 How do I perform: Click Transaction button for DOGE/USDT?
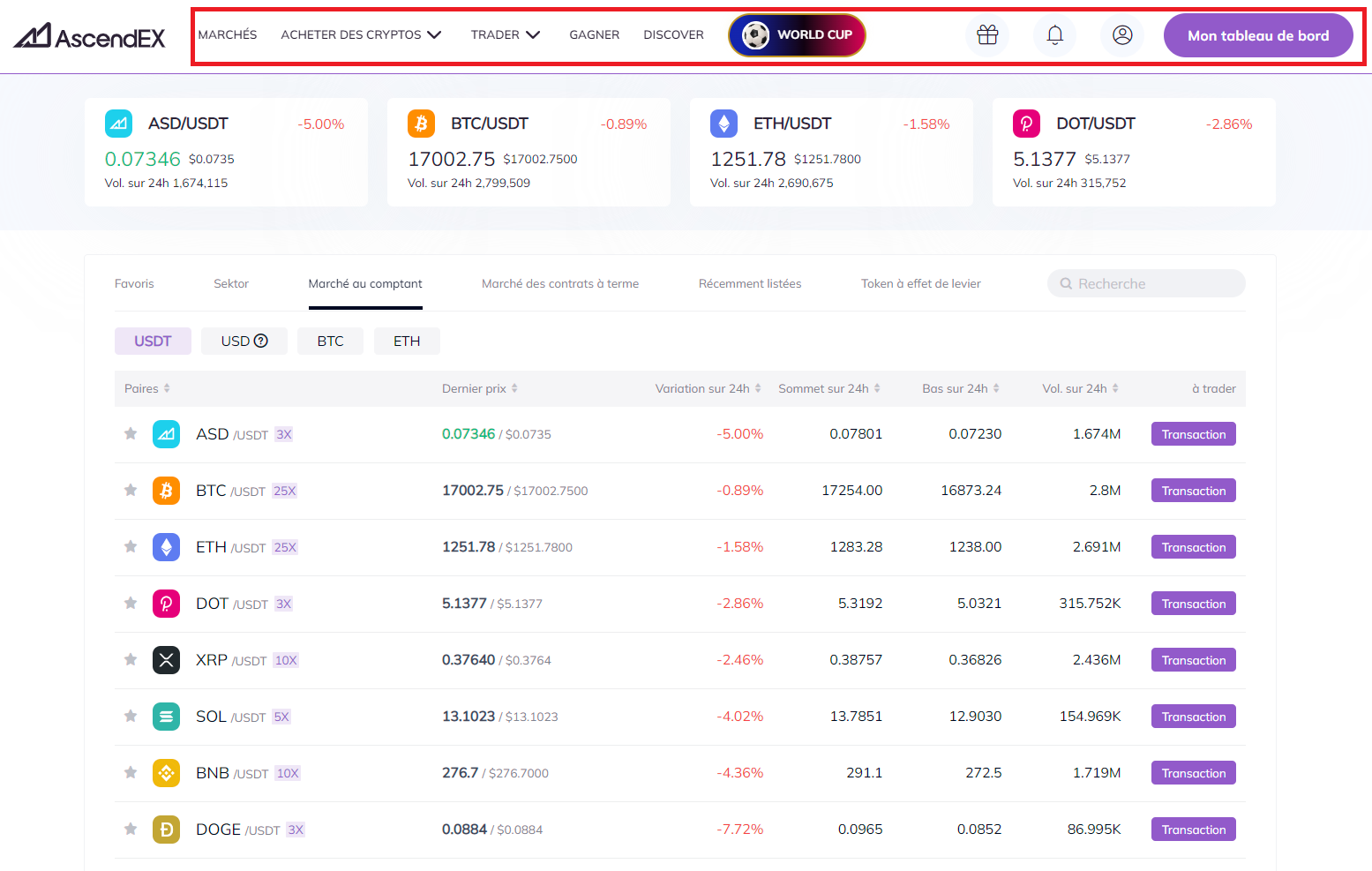pos(1194,830)
